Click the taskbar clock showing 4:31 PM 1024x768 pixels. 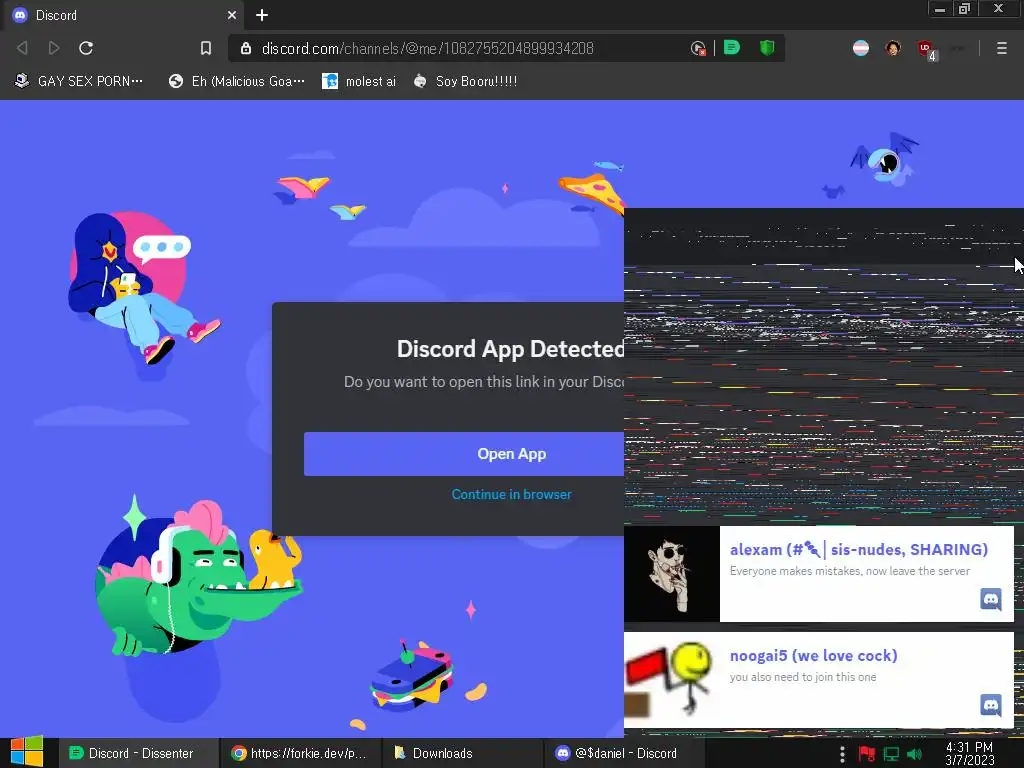point(970,753)
